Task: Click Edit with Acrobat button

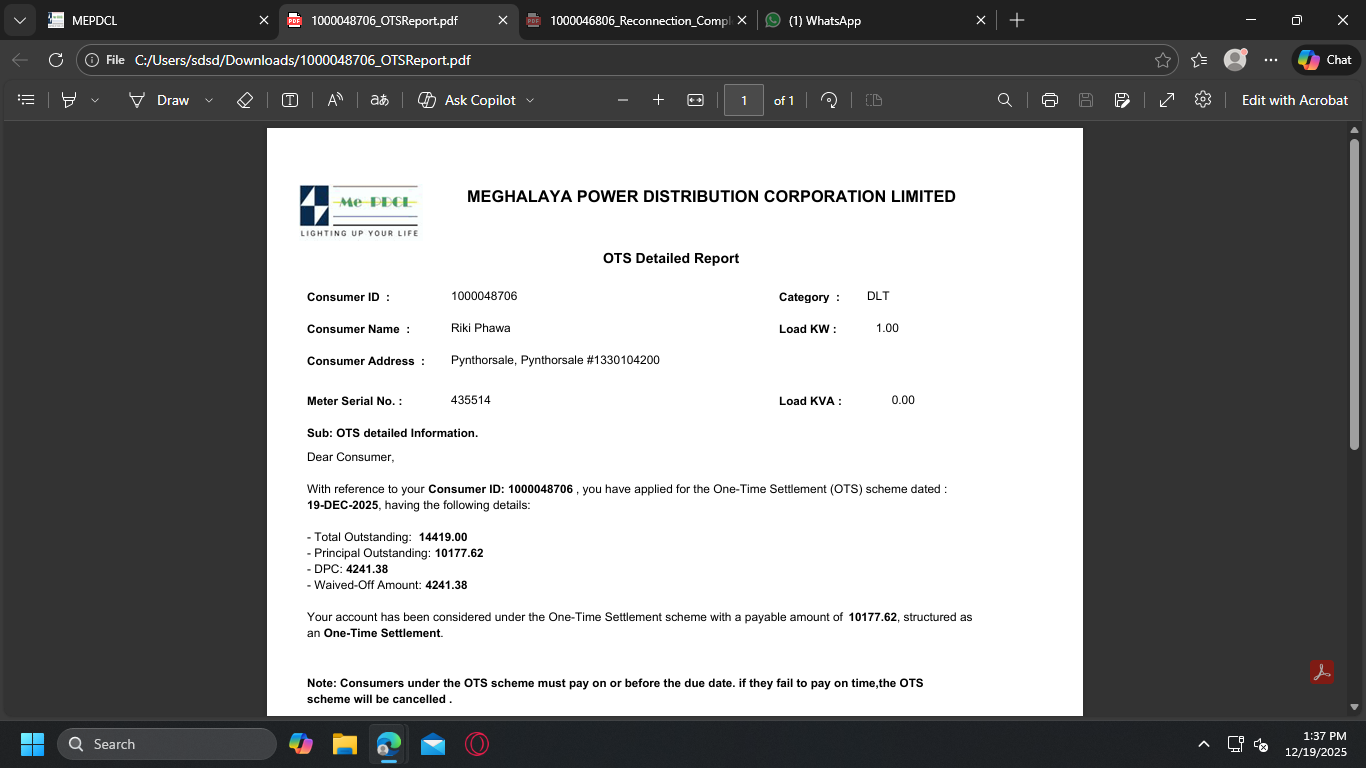Action: tap(1295, 100)
